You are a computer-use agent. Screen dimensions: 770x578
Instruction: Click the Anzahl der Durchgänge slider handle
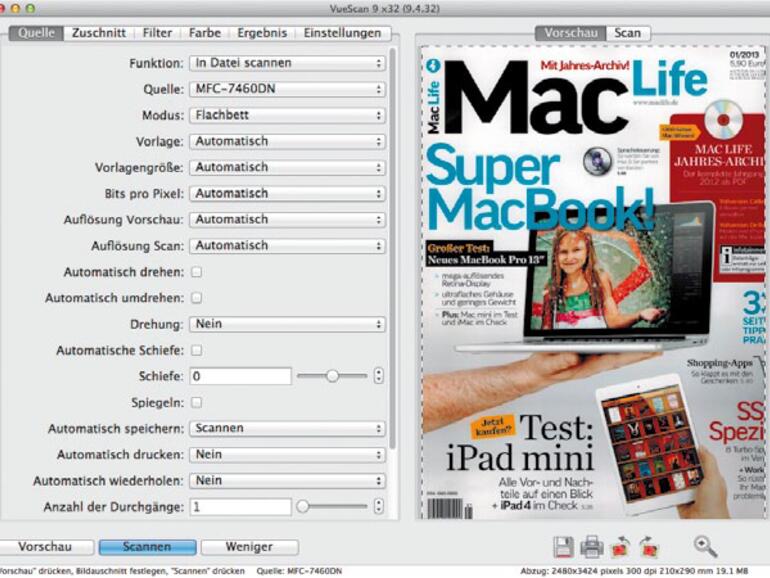coord(303,506)
